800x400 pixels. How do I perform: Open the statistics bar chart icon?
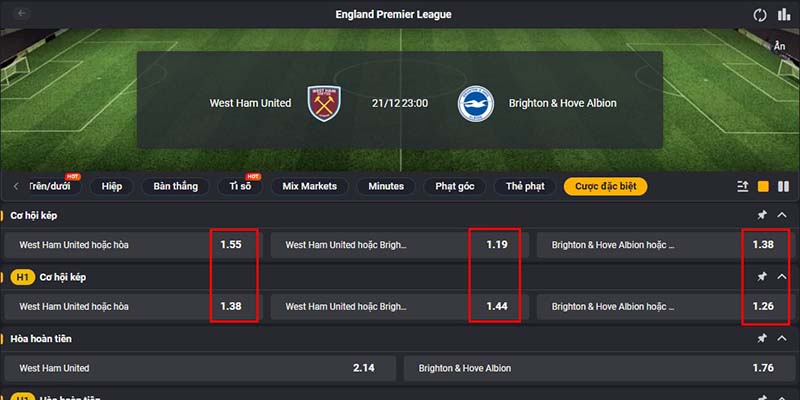[x=784, y=15]
